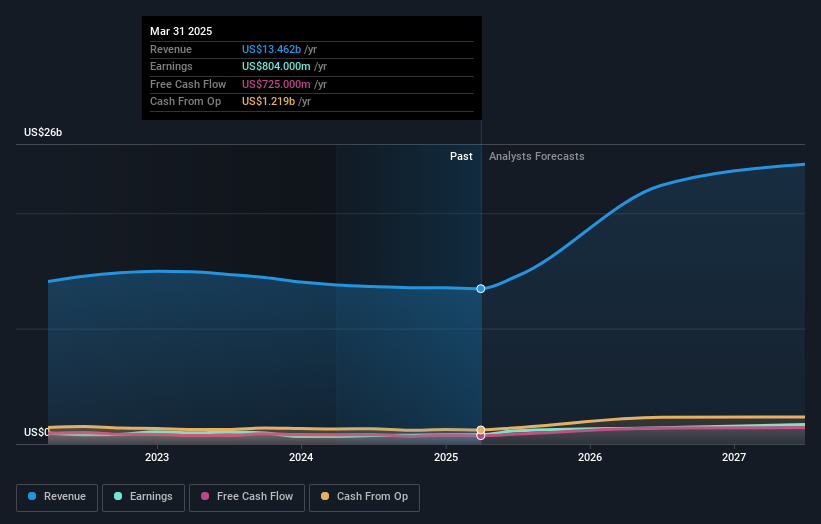Click the 2026 x-axis label
Screen dimensions: 821x524
[x=590, y=457]
